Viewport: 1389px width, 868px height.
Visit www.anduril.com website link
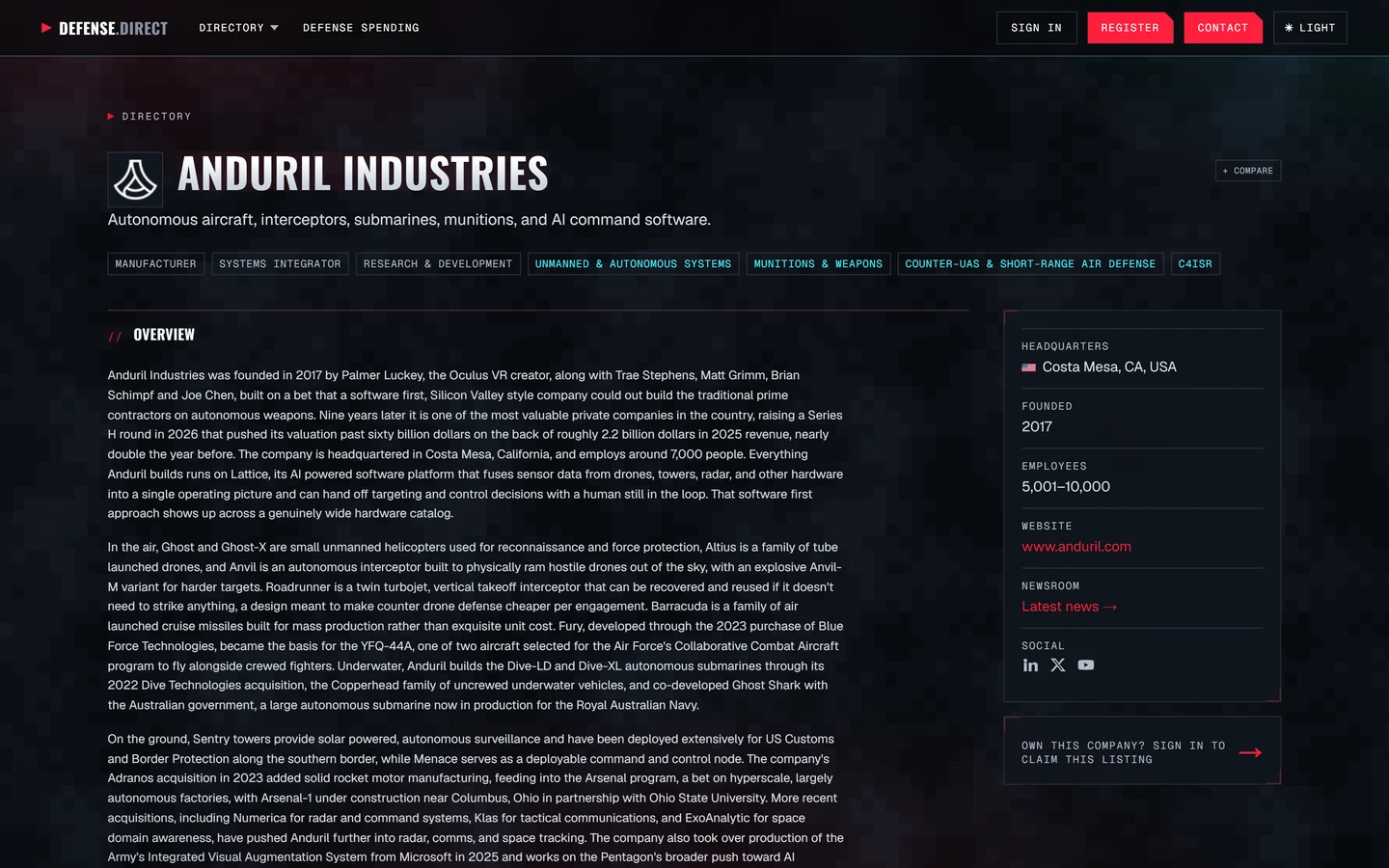coord(1076,547)
